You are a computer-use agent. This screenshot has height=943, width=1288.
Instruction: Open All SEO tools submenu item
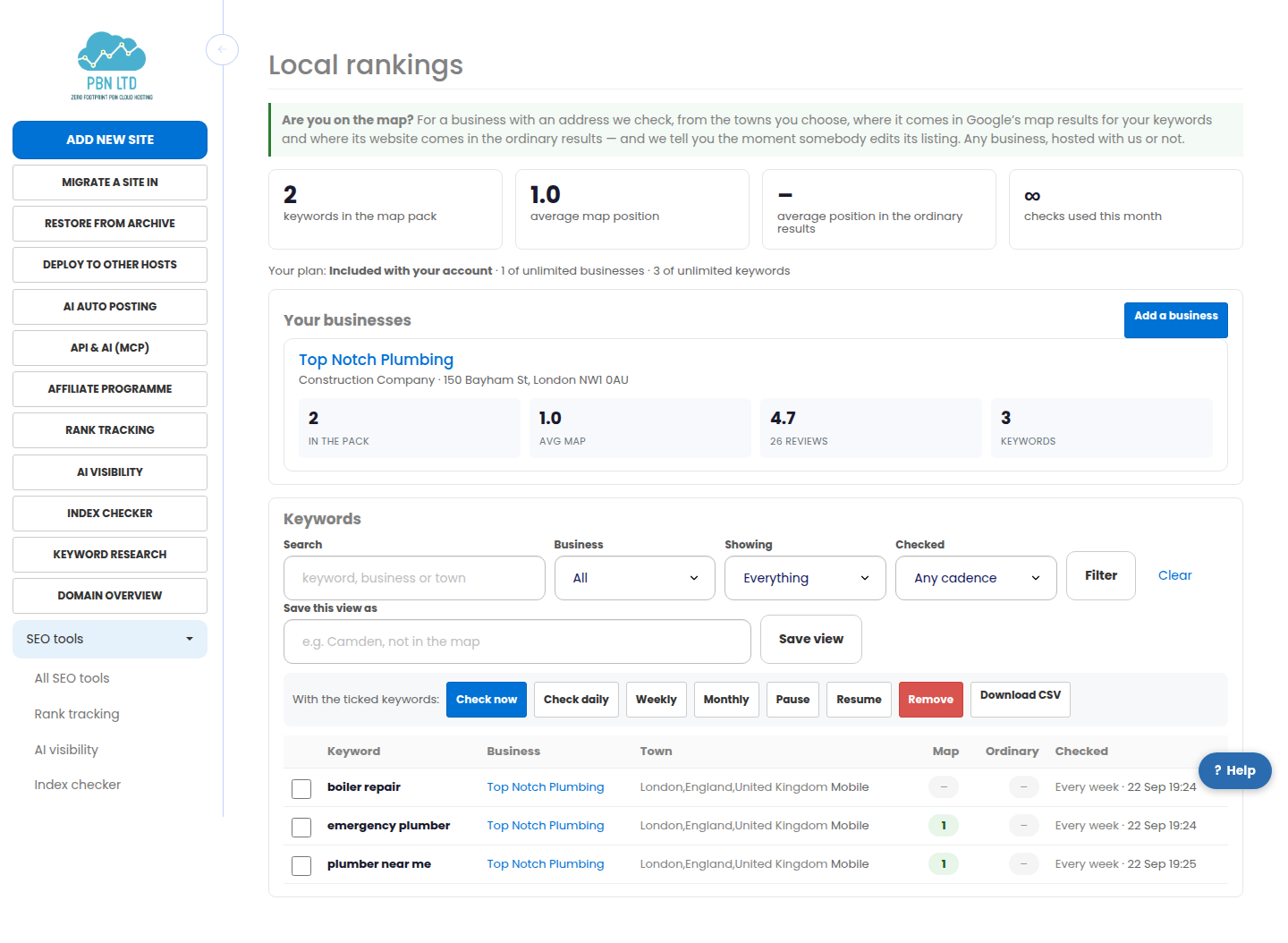[x=72, y=678]
